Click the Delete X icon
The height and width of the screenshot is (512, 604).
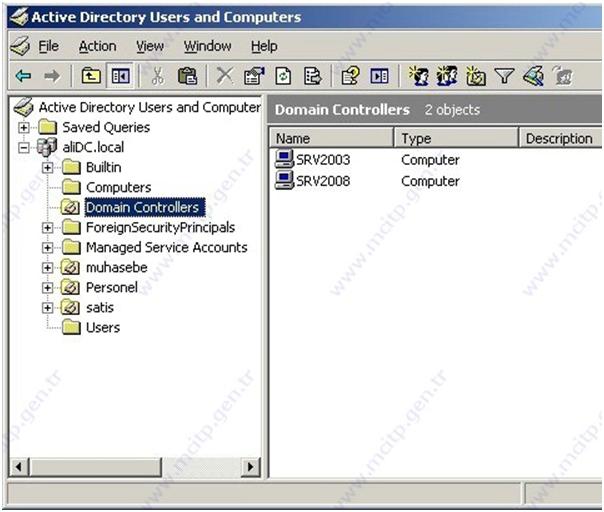[x=225, y=76]
